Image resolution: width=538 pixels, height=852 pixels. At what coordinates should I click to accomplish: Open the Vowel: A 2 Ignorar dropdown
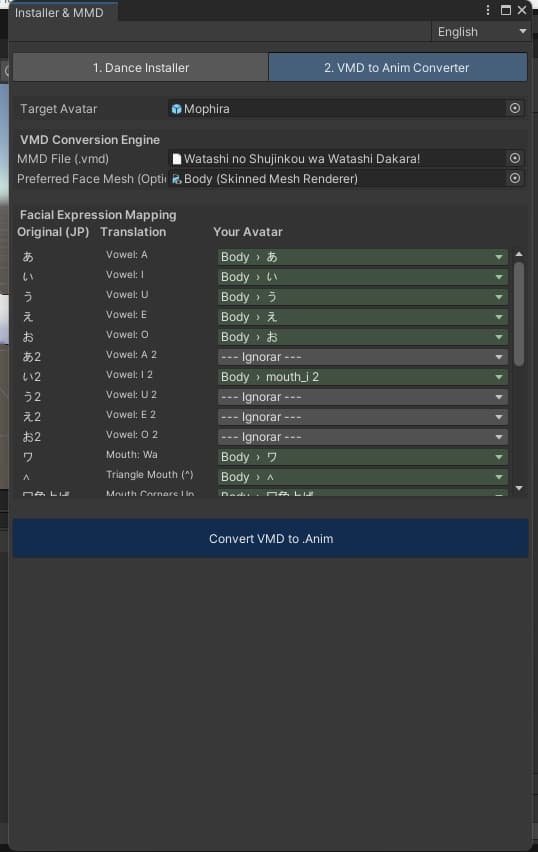click(x=362, y=357)
